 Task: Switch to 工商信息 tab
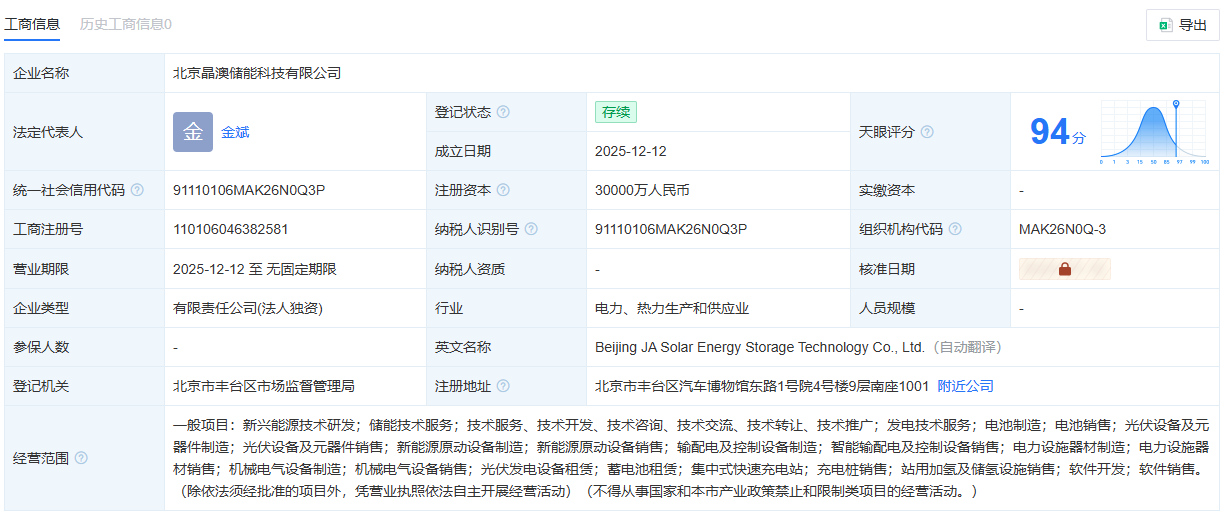pos(32,24)
